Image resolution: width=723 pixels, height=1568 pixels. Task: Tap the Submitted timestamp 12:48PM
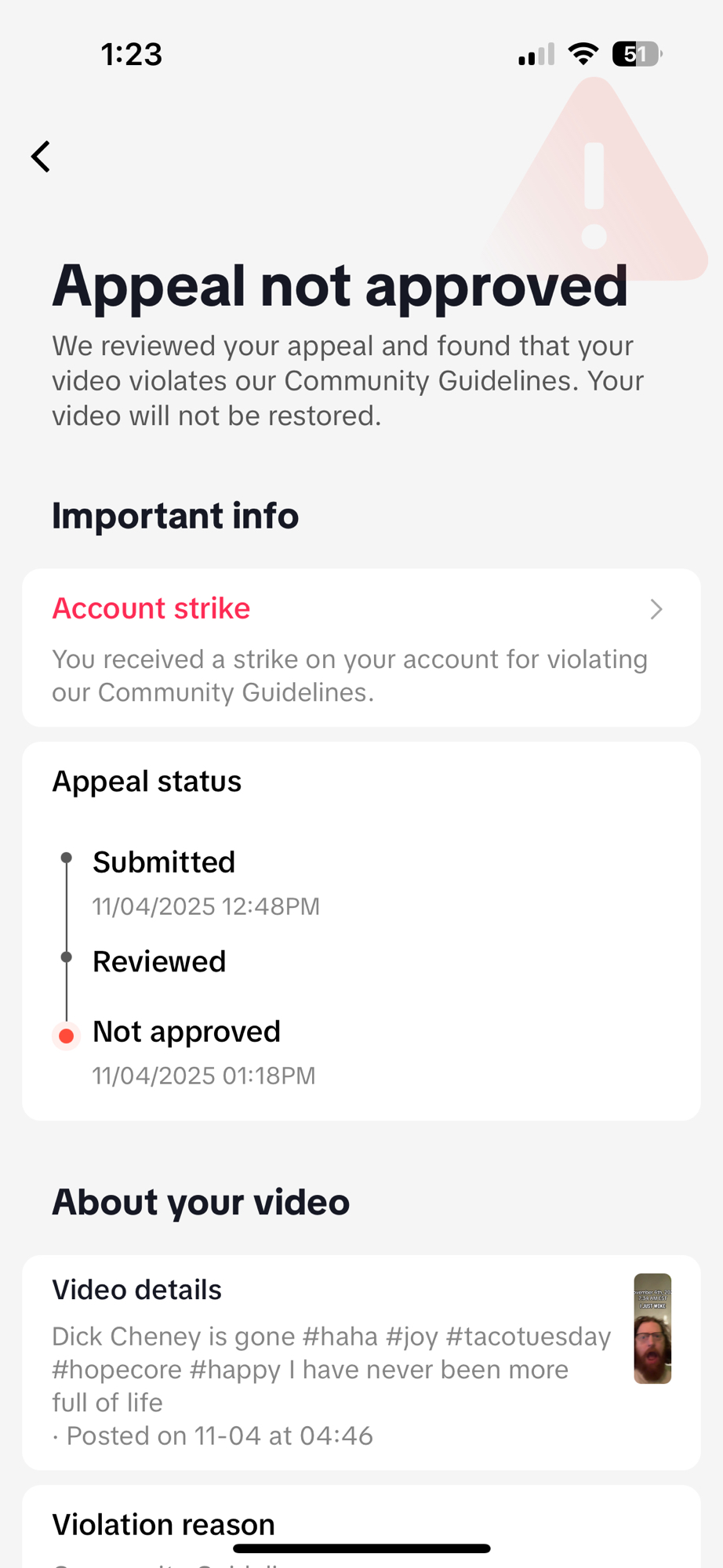point(206,906)
